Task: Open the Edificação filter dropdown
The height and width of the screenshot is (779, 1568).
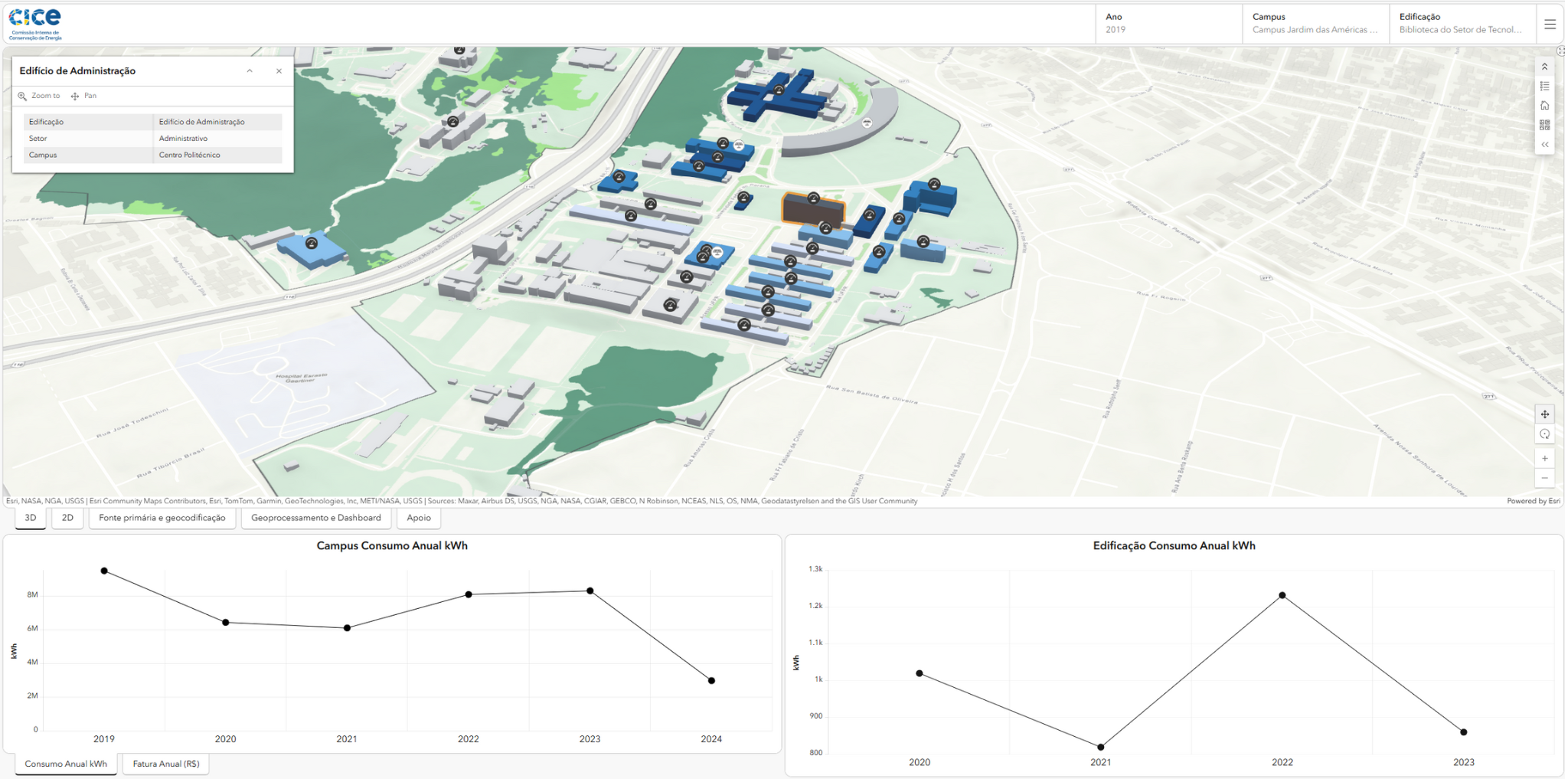Action: click(1462, 24)
